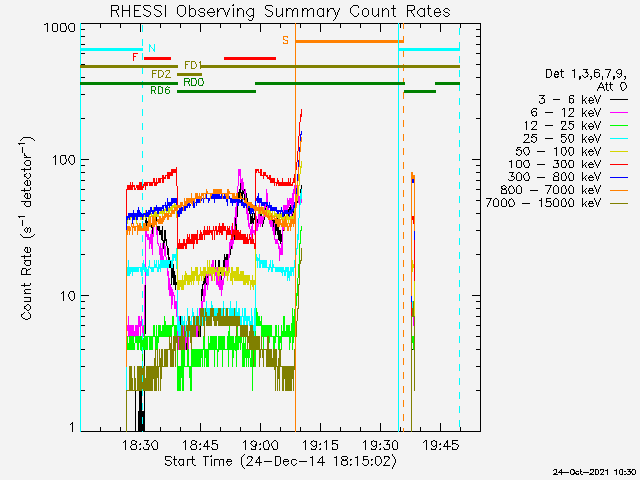Screen dimensions: 640x480
Task: Click the cyan 25-50 keV legend line
Action: pyautogui.click(x=619, y=138)
